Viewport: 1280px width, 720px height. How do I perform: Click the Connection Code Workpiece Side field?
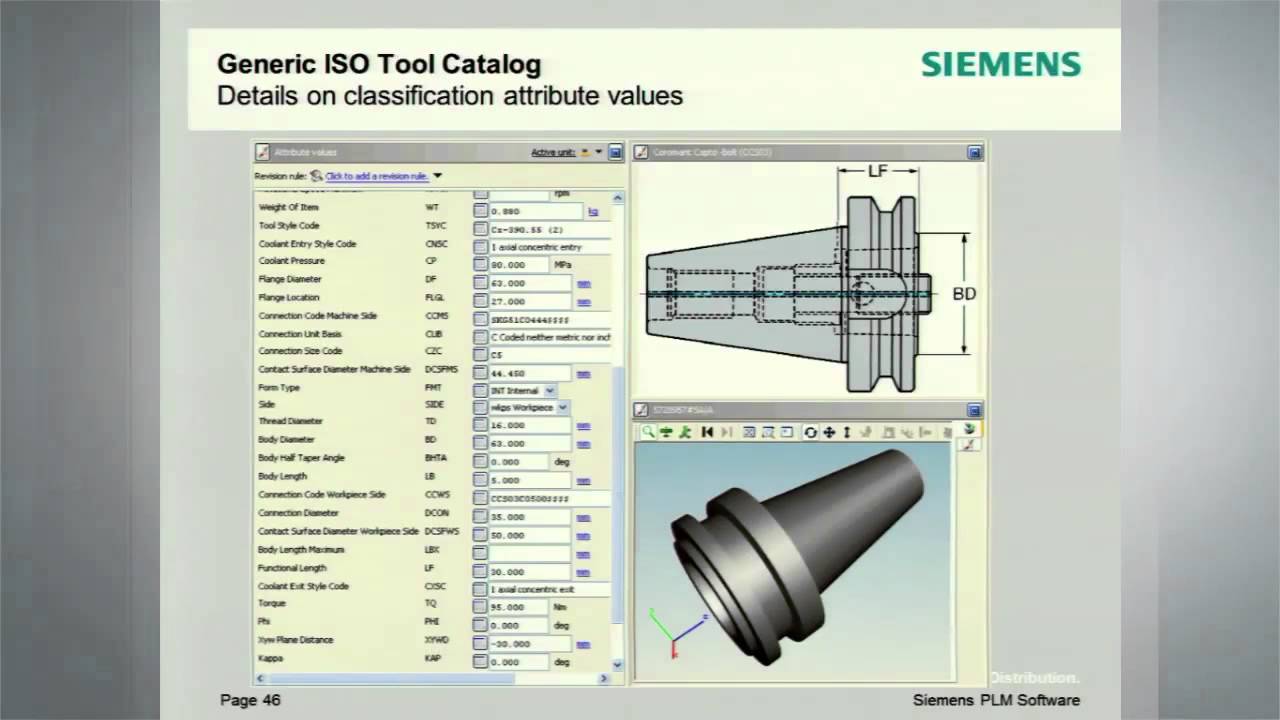pyautogui.click(x=549, y=498)
